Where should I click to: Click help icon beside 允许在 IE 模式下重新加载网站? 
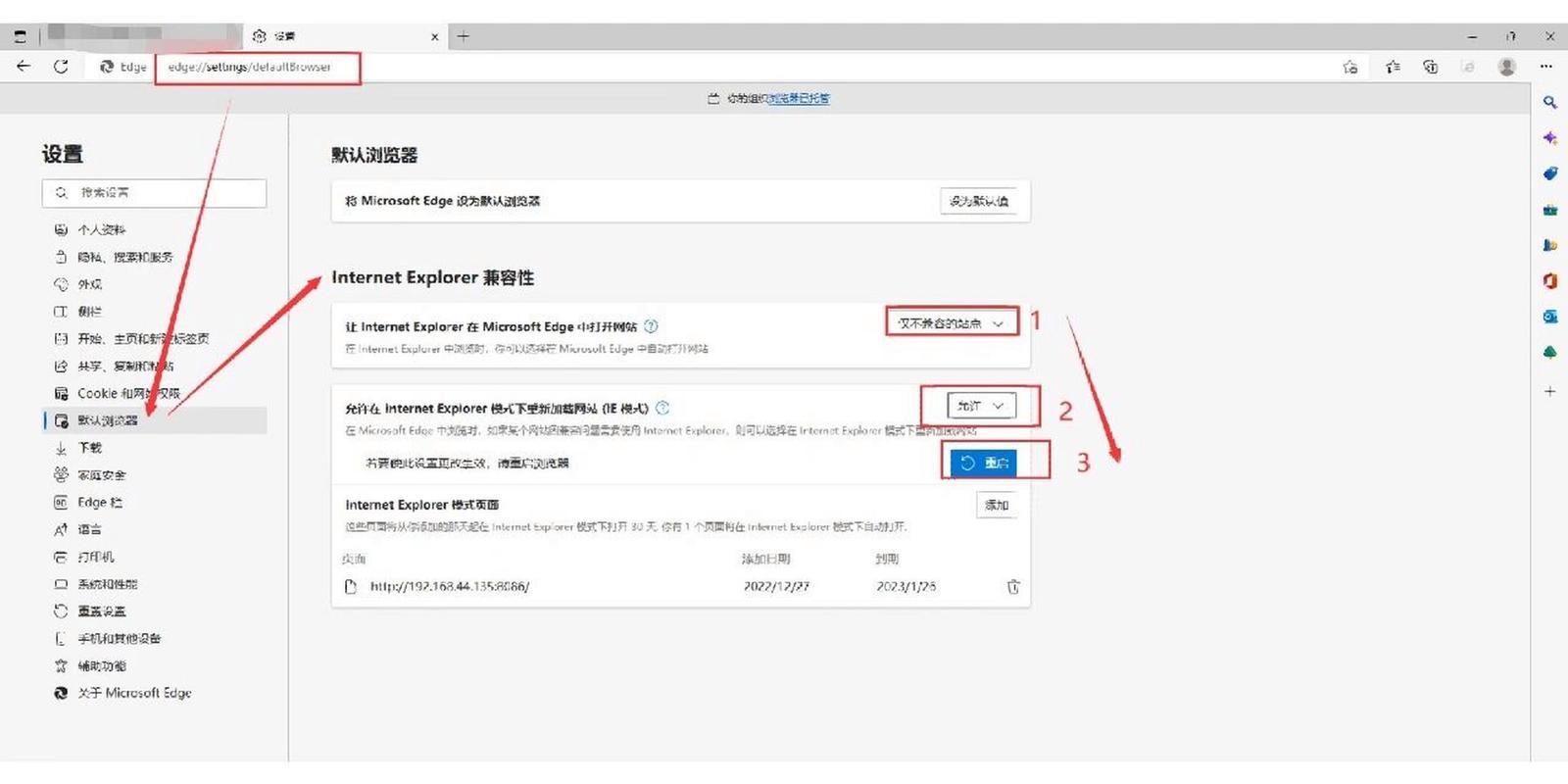pos(662,408)
